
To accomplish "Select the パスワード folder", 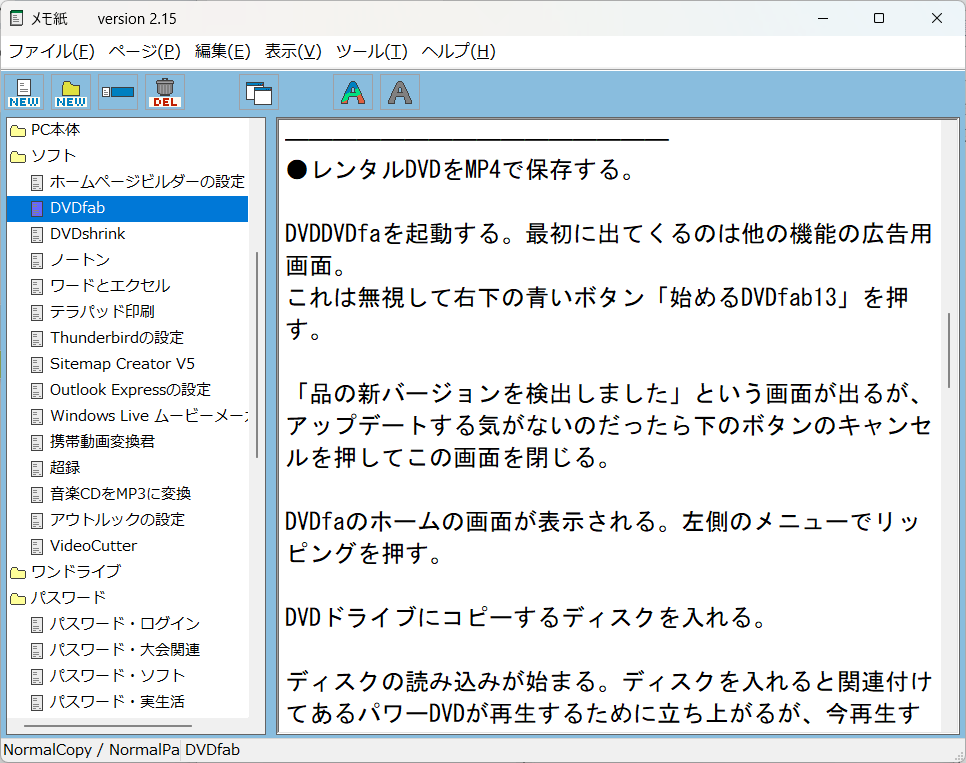I will pyautogui.click(x=68, y=598).
